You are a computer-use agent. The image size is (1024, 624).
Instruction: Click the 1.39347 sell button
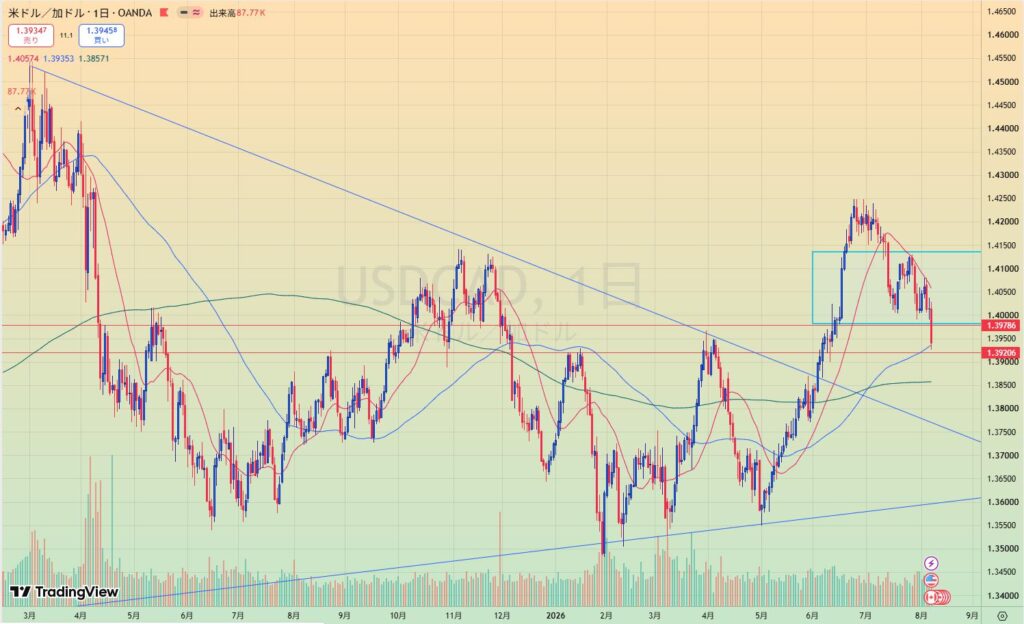[x=31, y=35]
